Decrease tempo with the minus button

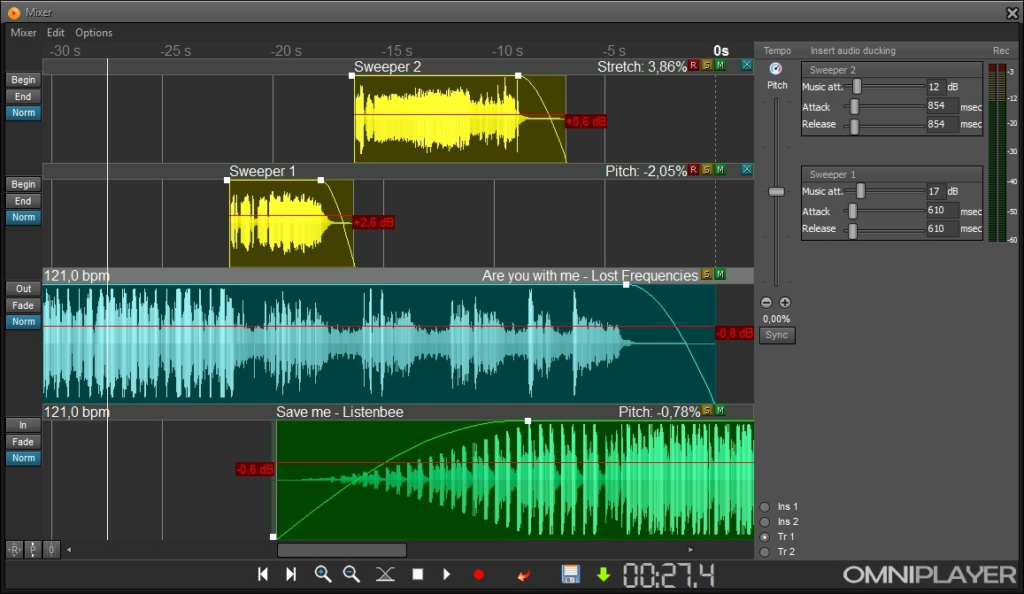coord(767,302)
